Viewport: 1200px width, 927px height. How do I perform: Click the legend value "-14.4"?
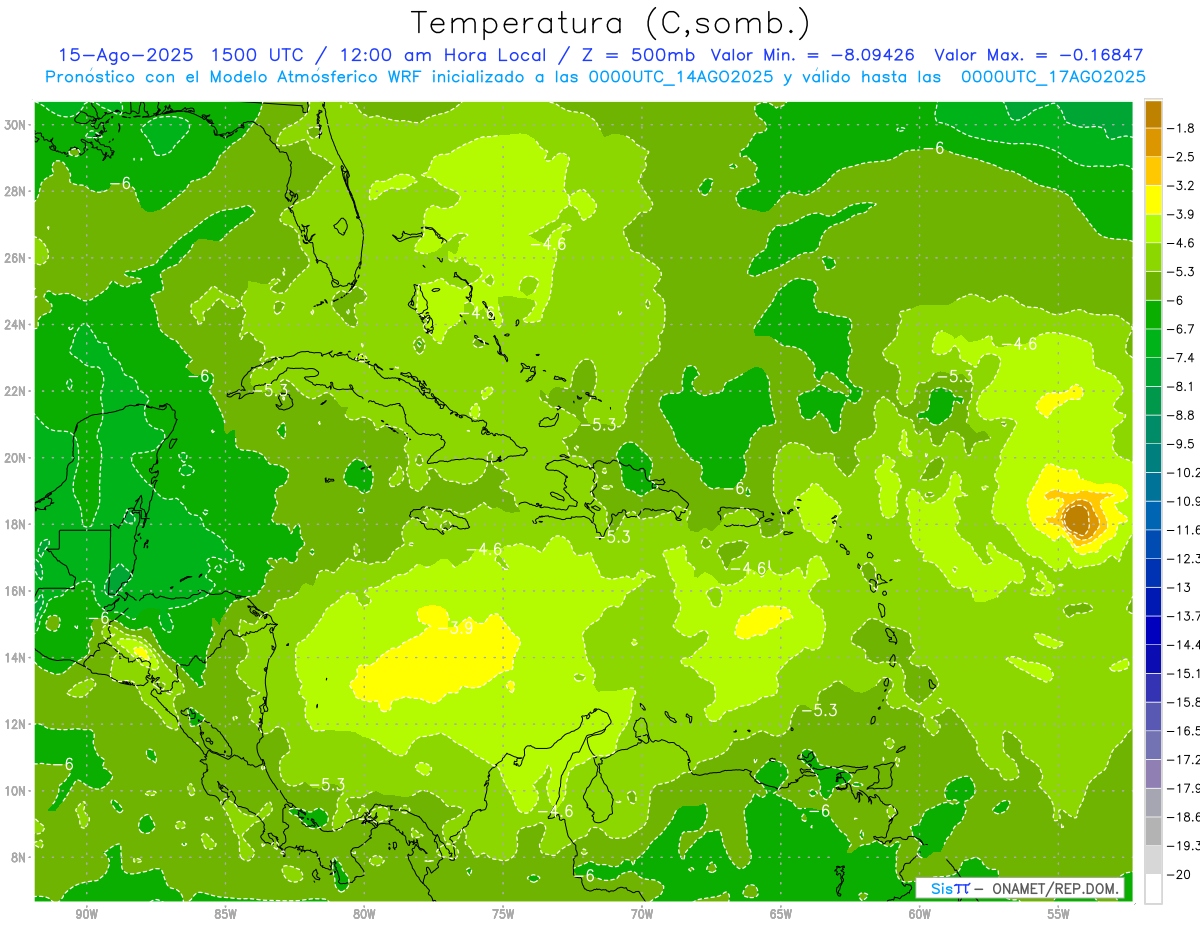click(1183, 645)
